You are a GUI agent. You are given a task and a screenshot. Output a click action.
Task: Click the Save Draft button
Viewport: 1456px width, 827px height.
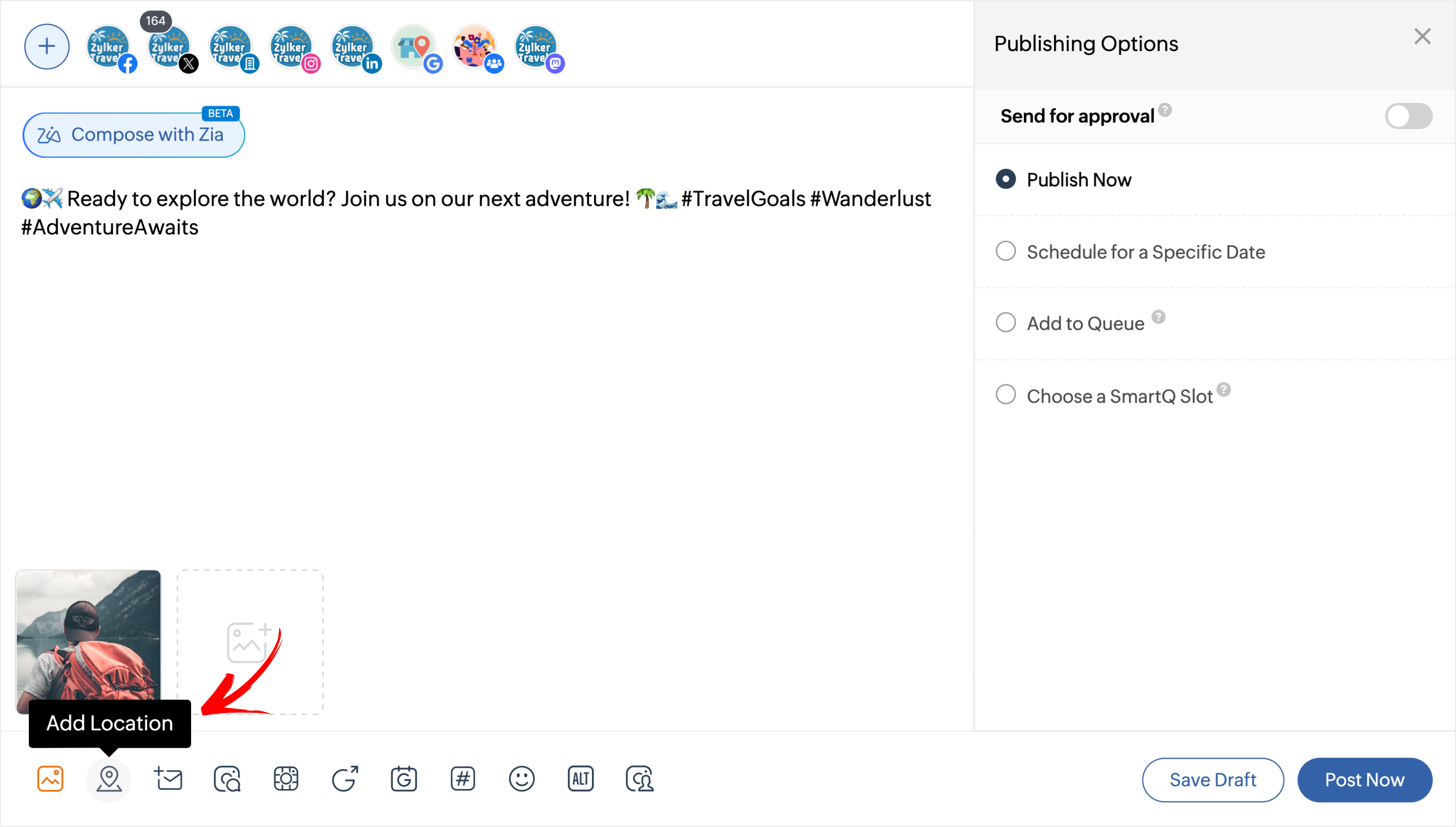1212,780
